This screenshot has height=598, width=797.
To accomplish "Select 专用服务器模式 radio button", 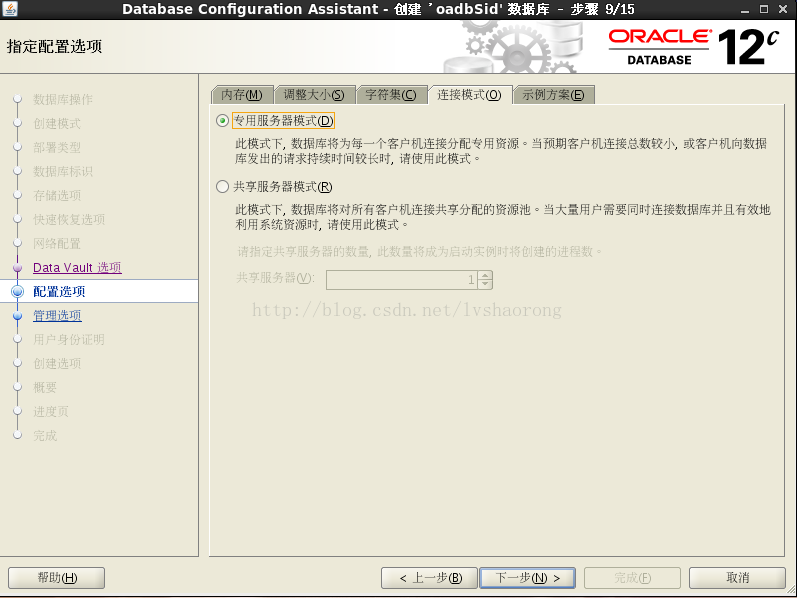I will coord(222,121).
